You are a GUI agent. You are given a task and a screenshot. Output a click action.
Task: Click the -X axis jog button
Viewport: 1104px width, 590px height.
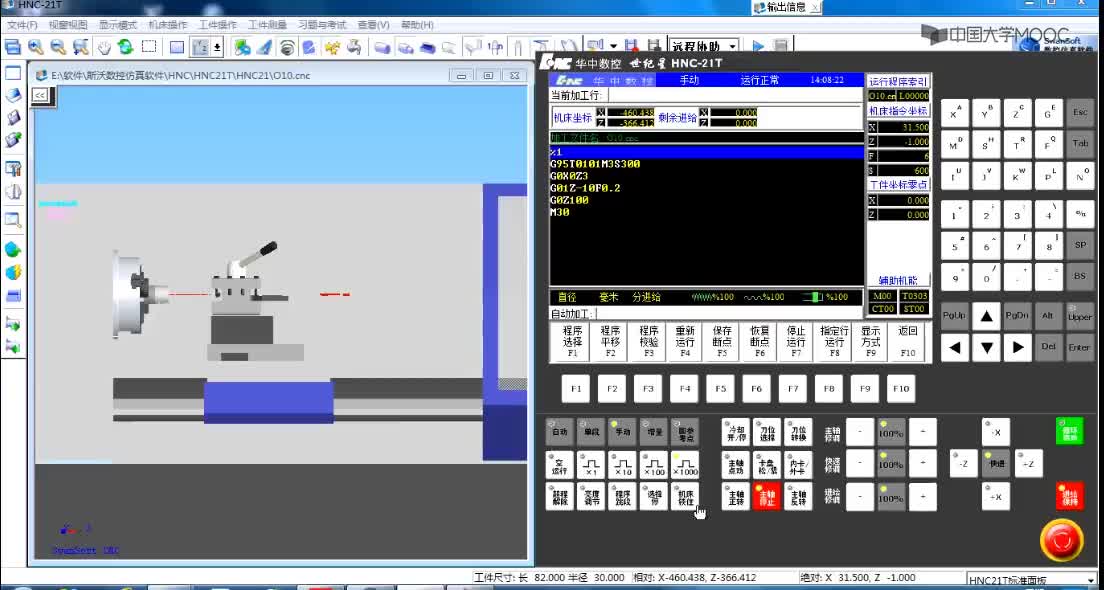click(996, 432)
